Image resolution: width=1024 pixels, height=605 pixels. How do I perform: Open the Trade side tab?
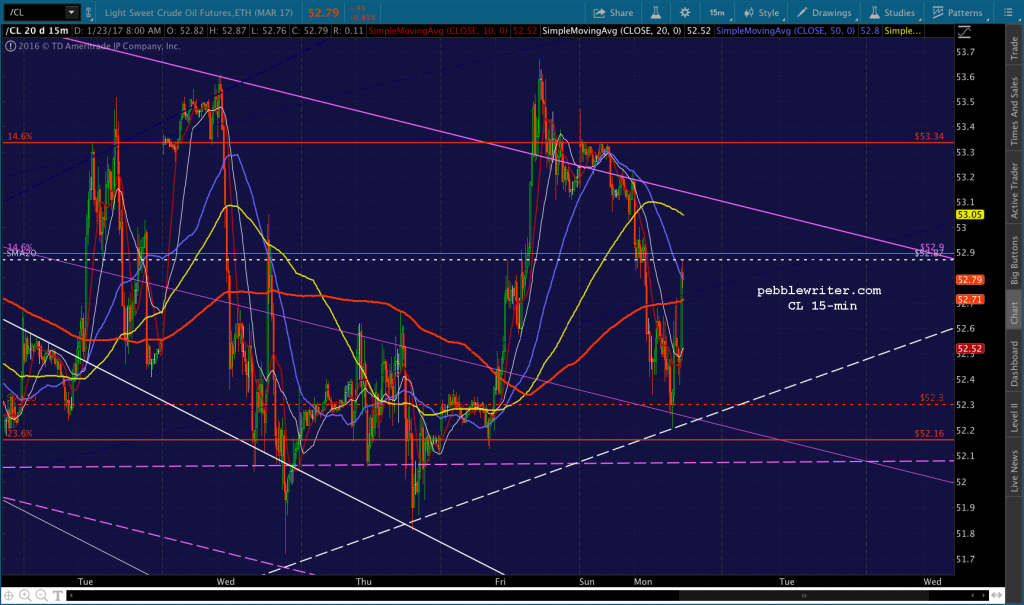(1014, 49)
